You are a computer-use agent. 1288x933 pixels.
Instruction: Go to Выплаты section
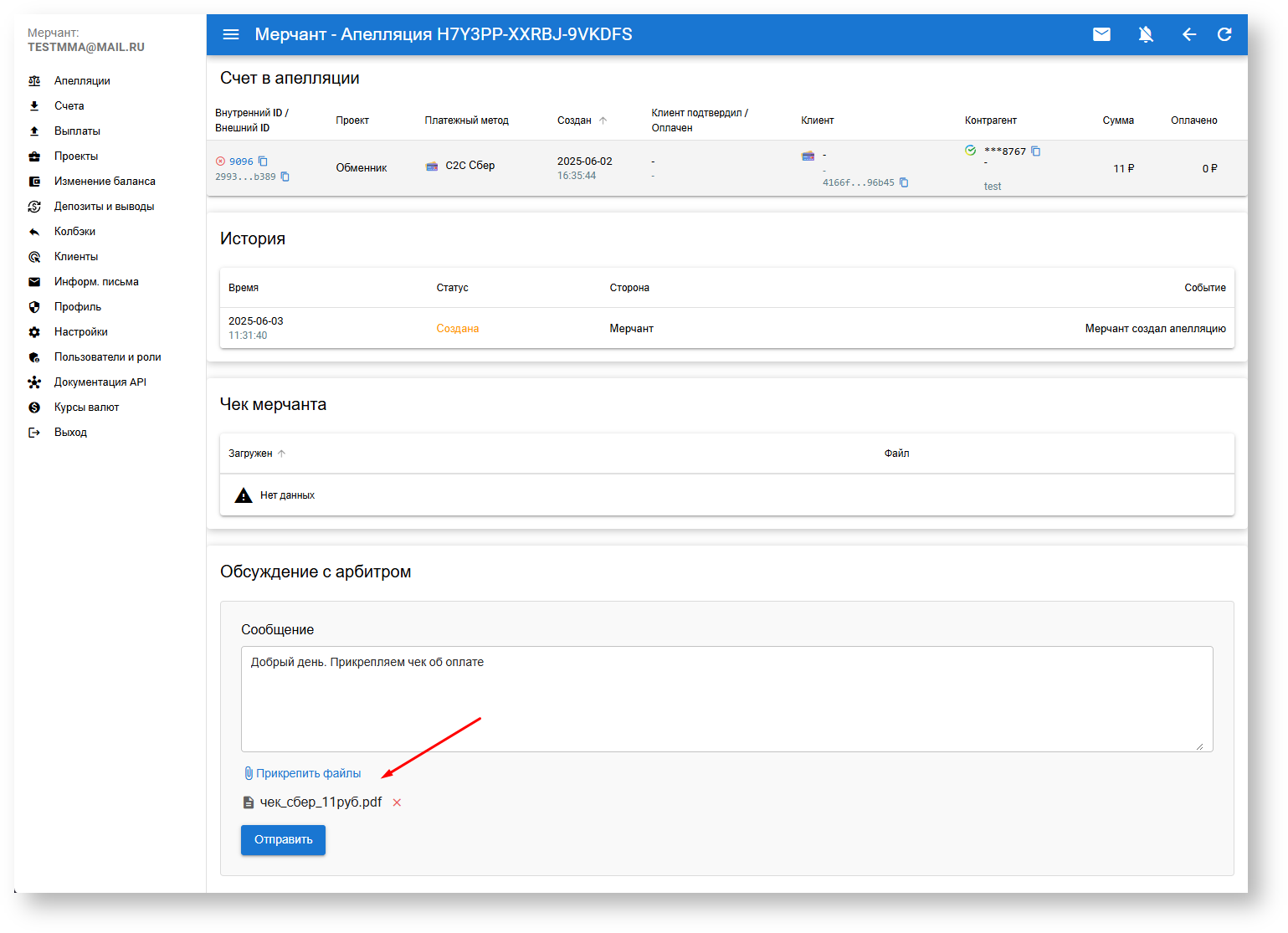(77, 131)
